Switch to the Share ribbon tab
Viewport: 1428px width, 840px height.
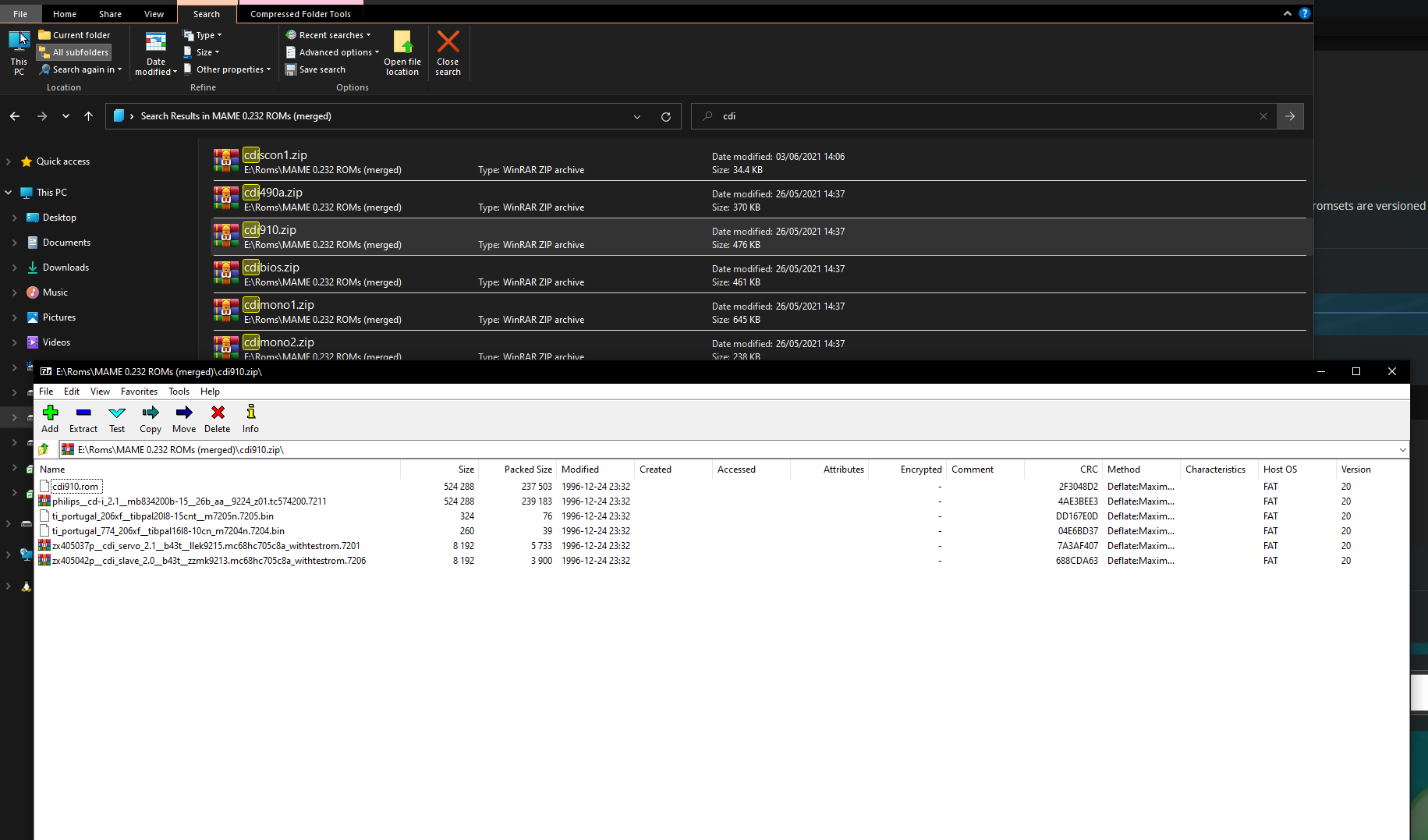[110, 14]
